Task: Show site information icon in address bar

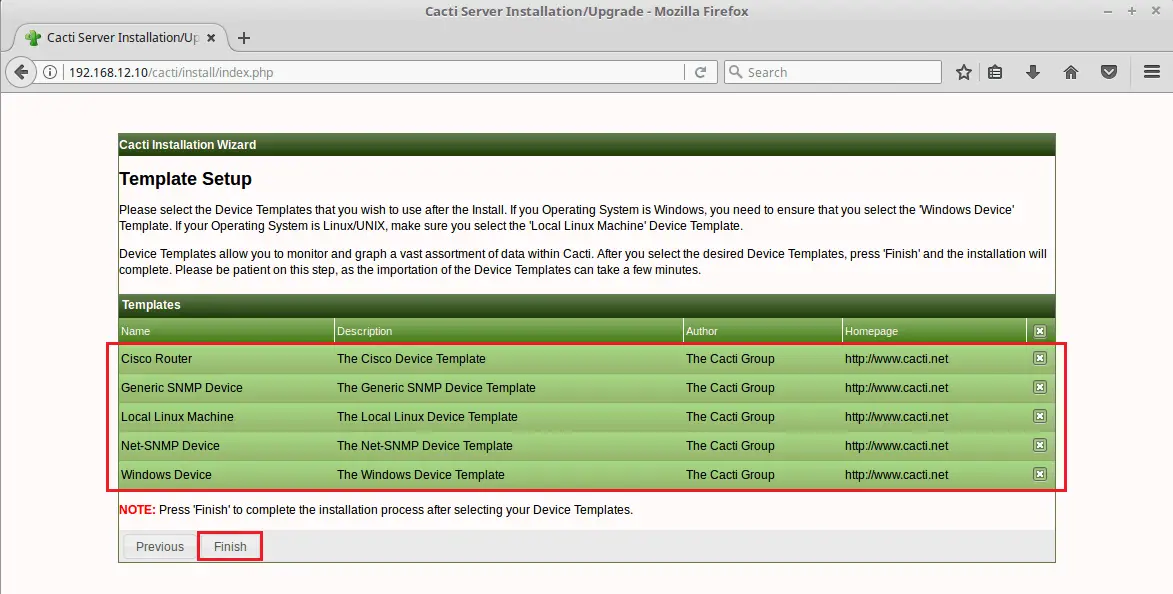Action: point(50,72)
